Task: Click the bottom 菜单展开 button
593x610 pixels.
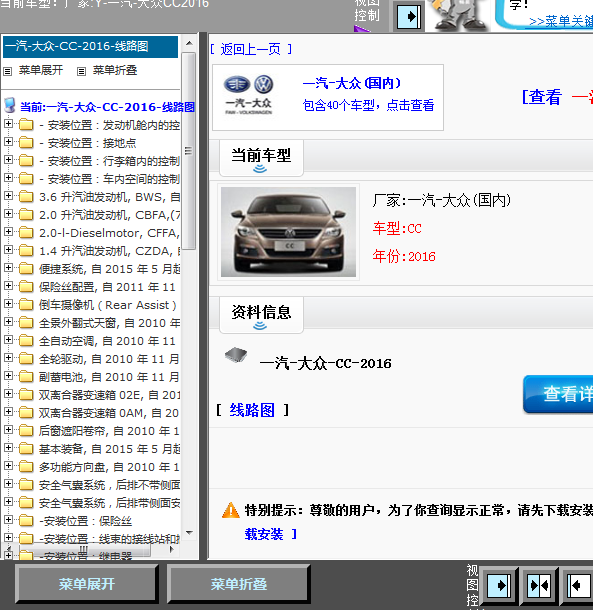Action: tap(86, 584)
